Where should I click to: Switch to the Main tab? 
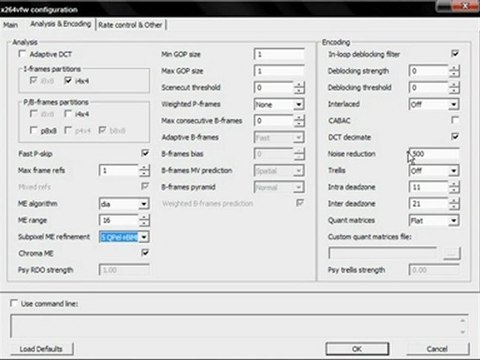[x=10, y=25]
